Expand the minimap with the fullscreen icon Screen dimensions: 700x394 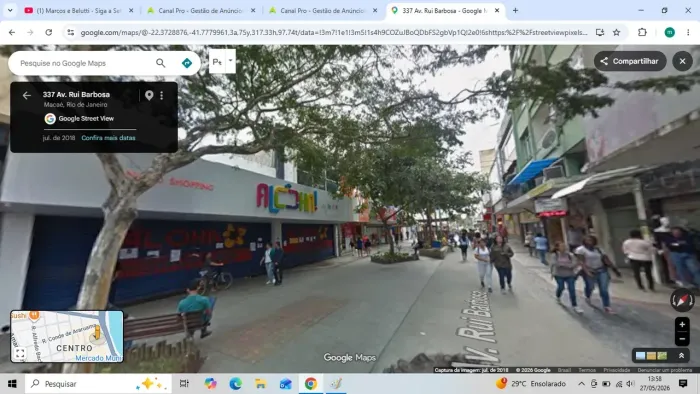click(20, 354)
